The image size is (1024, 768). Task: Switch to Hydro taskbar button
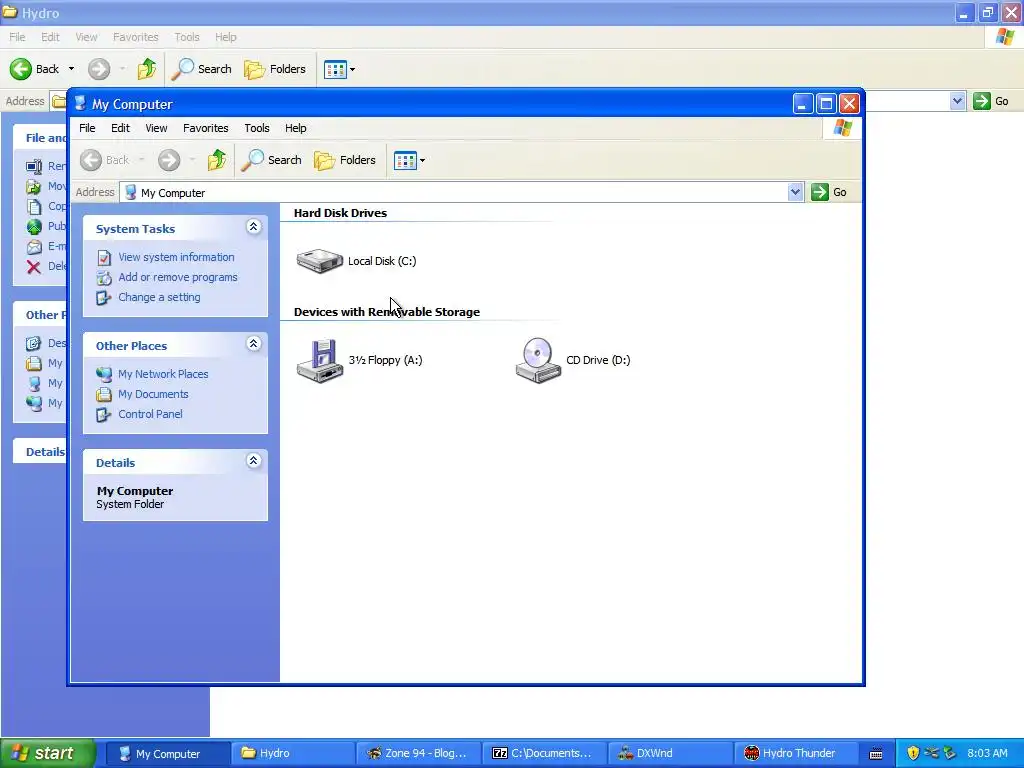[x=292, y=753]
